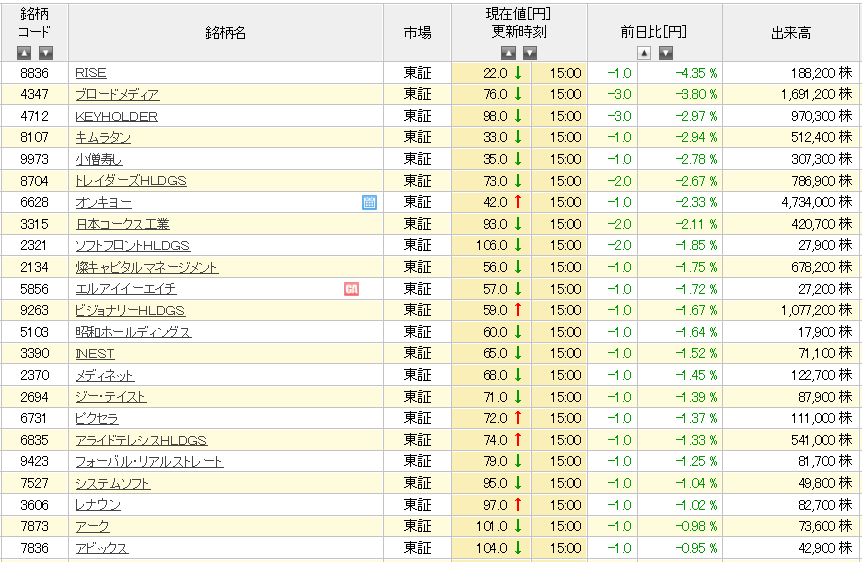The width and height of the screenshot is (862, 562).
Task: Sort stock code column ascending
Action: click(24, 53)
